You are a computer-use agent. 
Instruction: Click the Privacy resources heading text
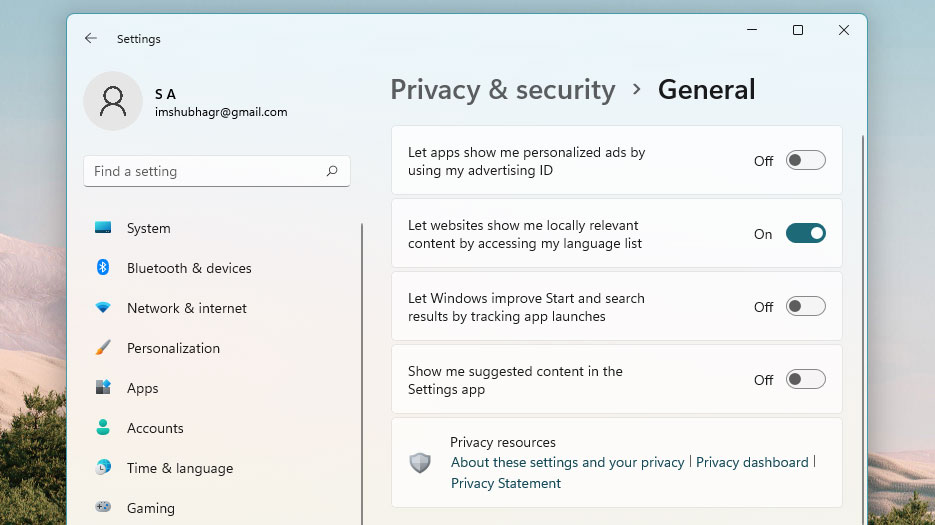point(503,442)
